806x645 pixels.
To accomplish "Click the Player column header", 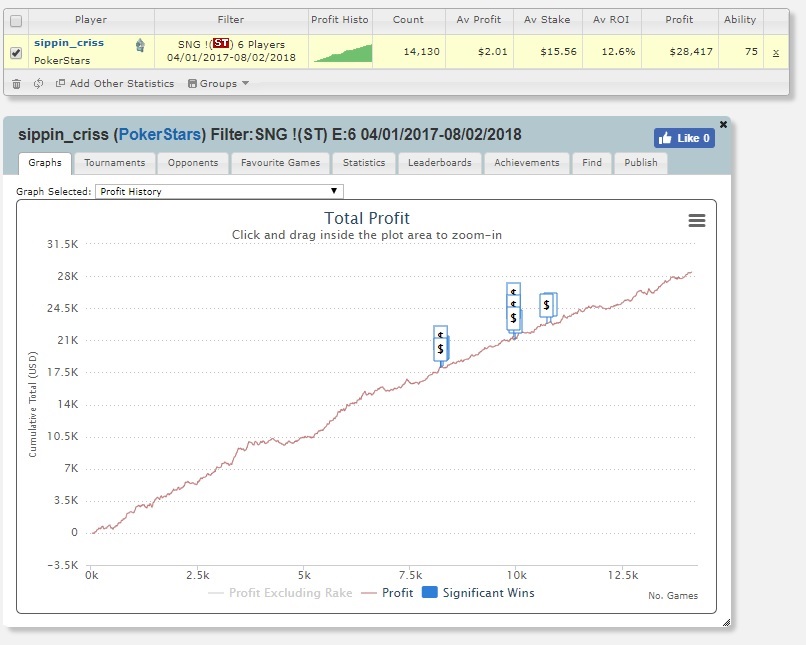I will (x=91, y=20).
